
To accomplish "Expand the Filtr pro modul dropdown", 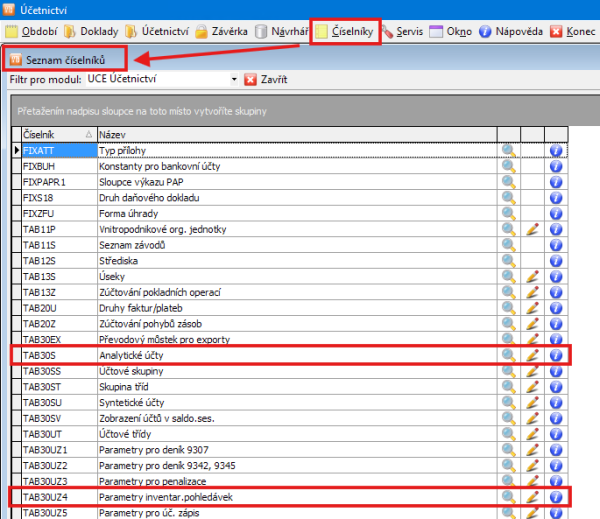I will click(x=234, y=79).
